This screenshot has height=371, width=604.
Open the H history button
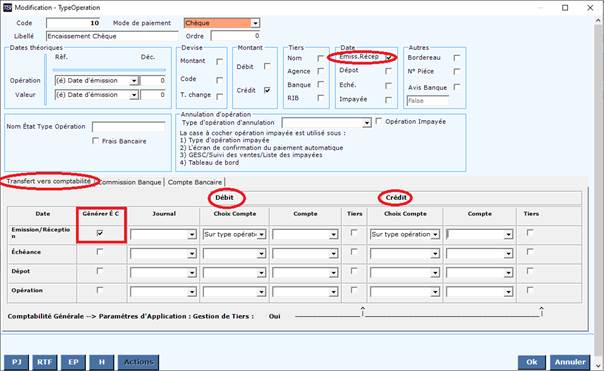coord(102,362)
